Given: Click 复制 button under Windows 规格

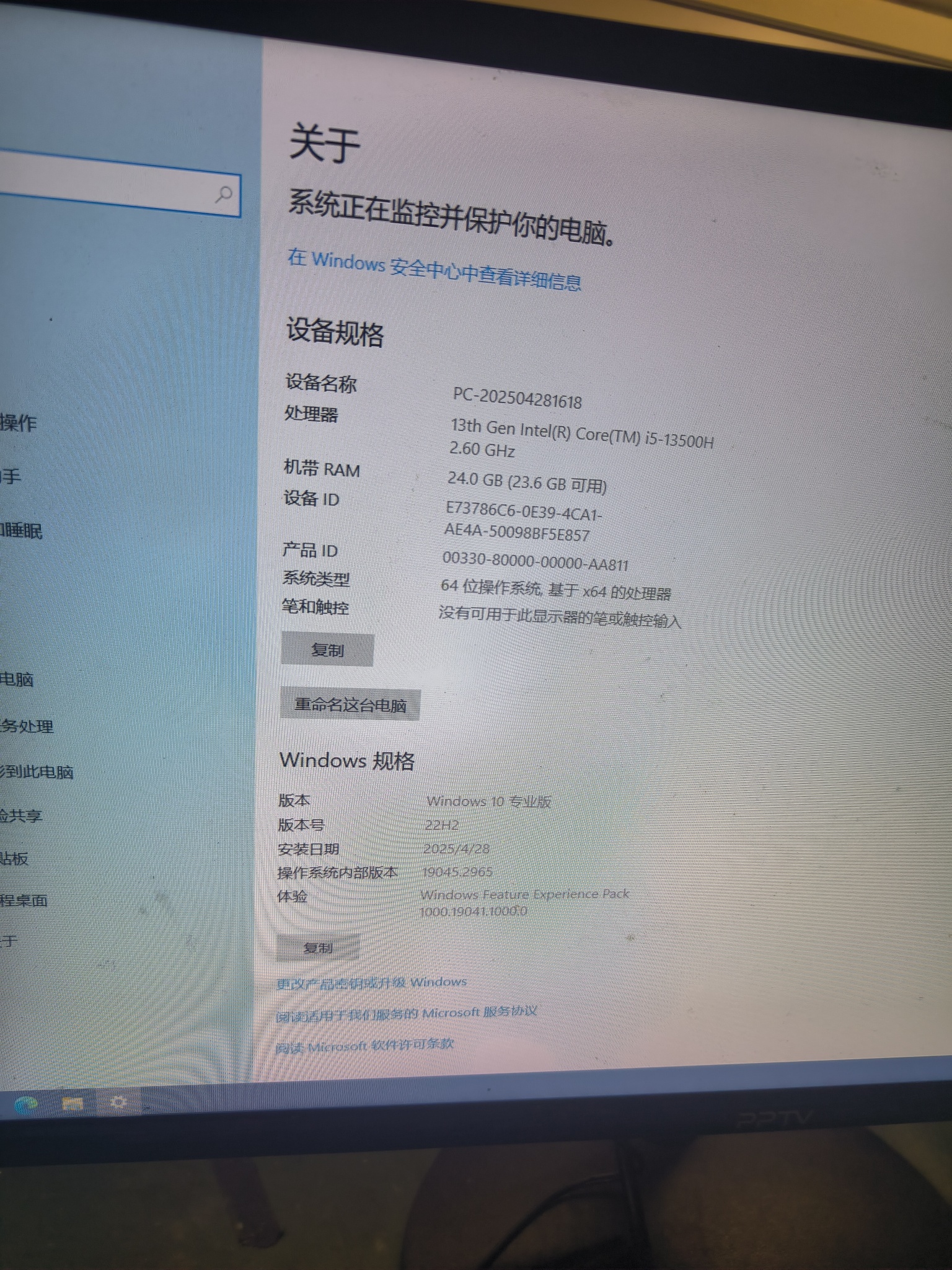Looking at the screenshot, I should 318,948.
